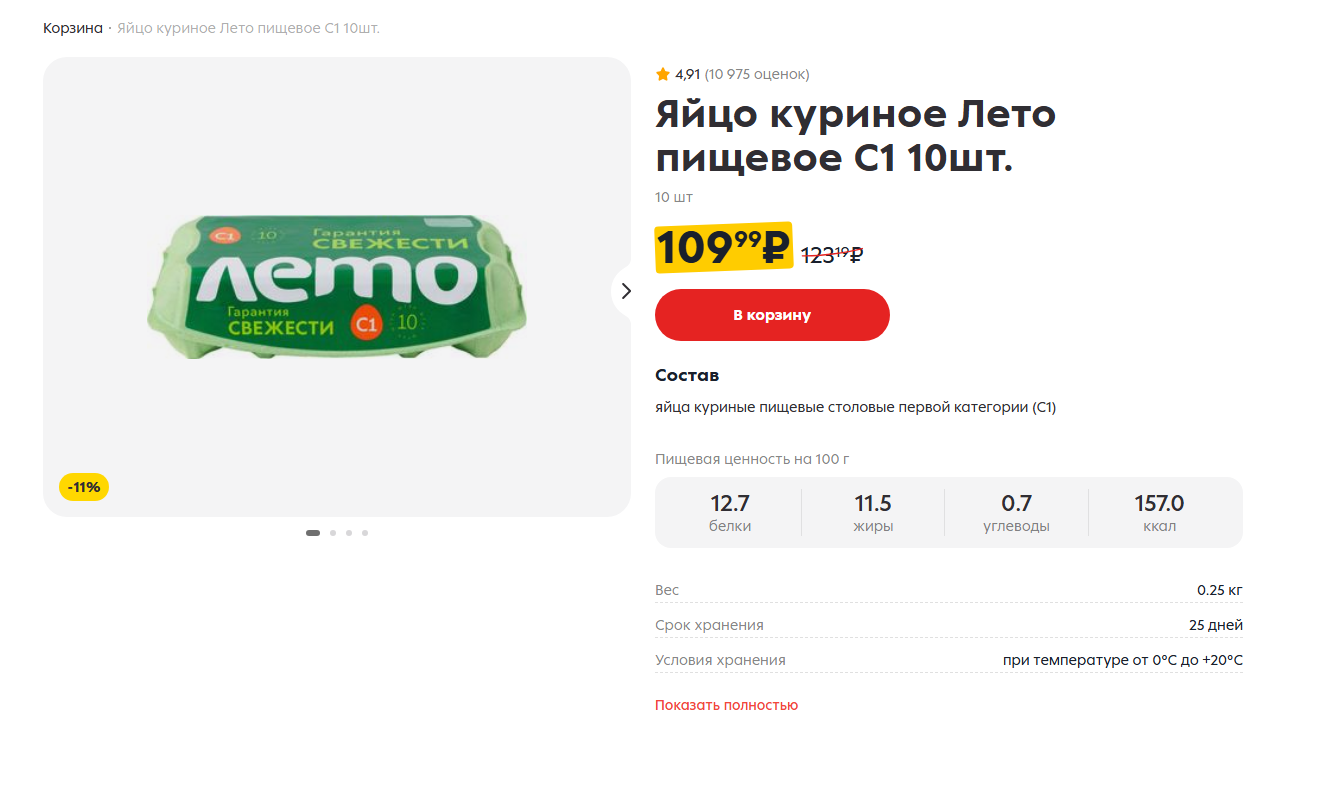Select the first carousel indicator dot
Viewport: 1321px width, 798px height.
pyautogui.click(x=313, y=533)
